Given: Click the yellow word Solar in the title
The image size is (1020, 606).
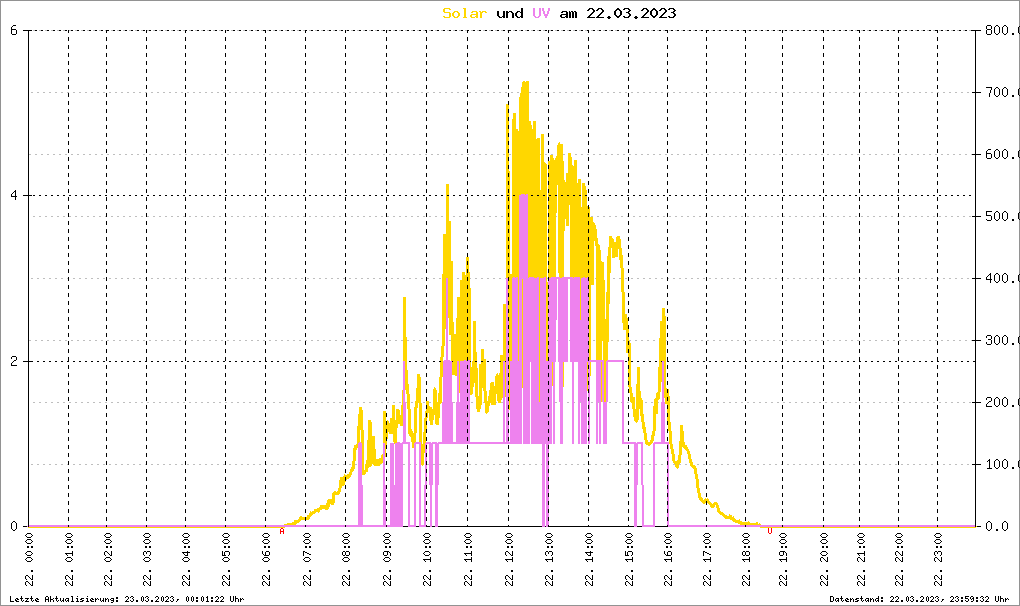Looking at the screenshot, I should 464,13.
